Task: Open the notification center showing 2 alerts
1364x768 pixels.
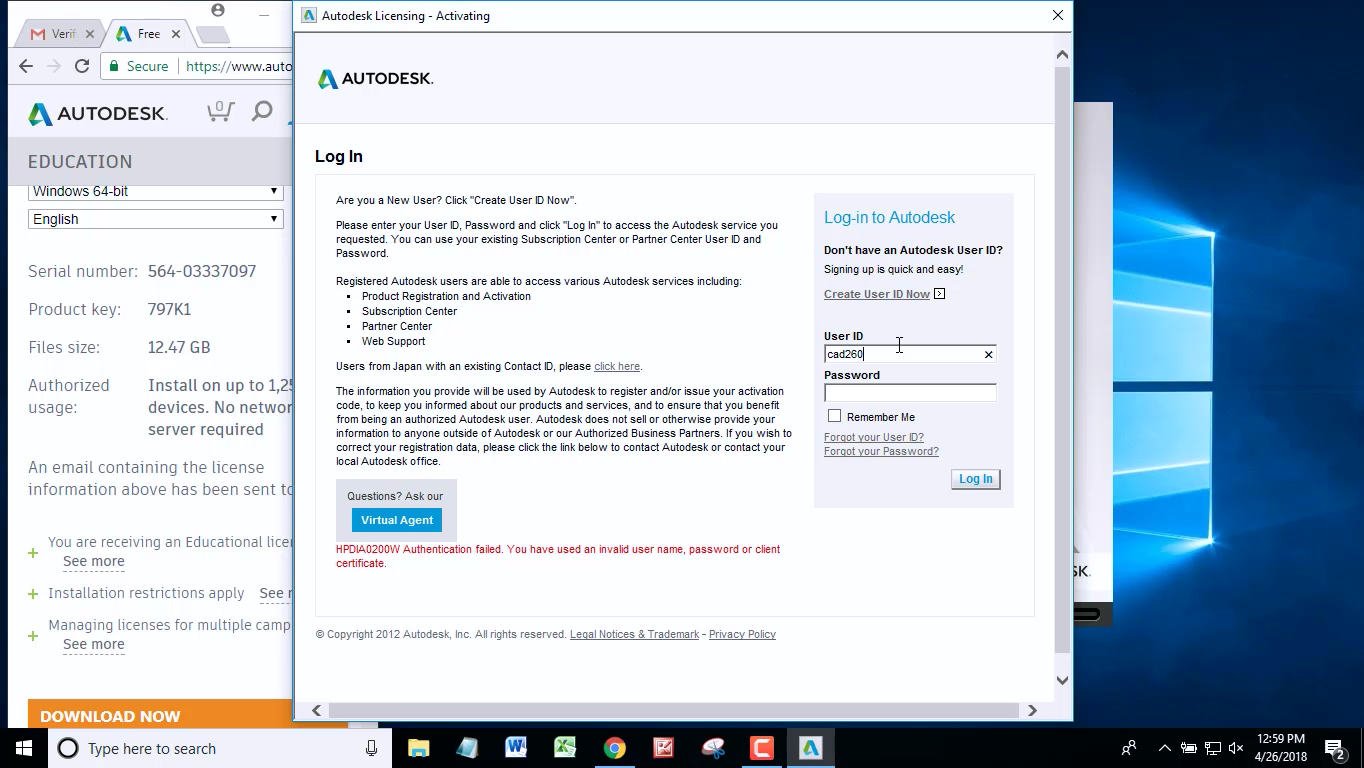Action: (x=1334, y=748)
